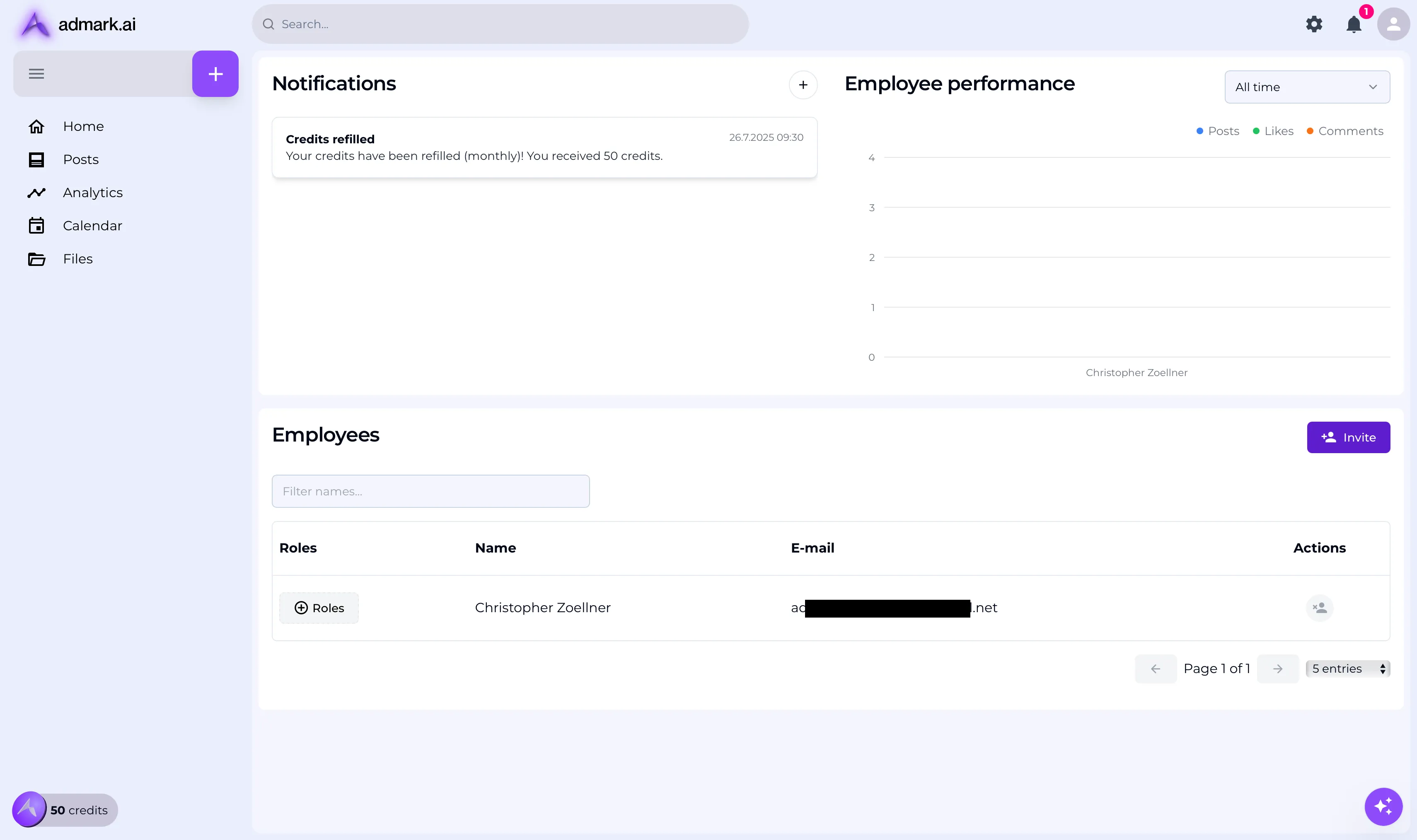Screen dimensions: 1417x840
Task: Open the user profile avatar
Action: click(x=1393, y=24)
